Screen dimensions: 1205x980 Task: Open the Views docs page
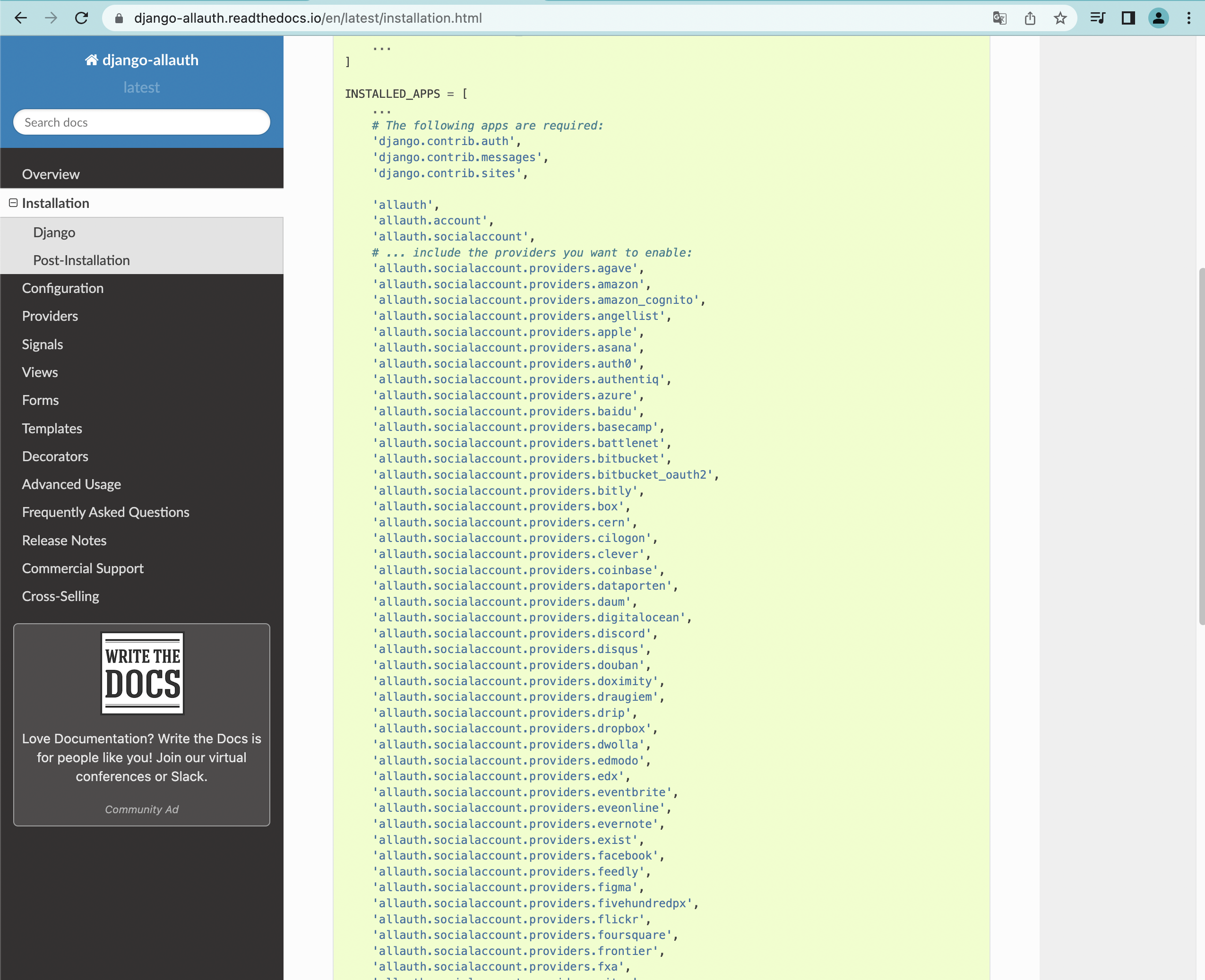(x=142, y=372)
